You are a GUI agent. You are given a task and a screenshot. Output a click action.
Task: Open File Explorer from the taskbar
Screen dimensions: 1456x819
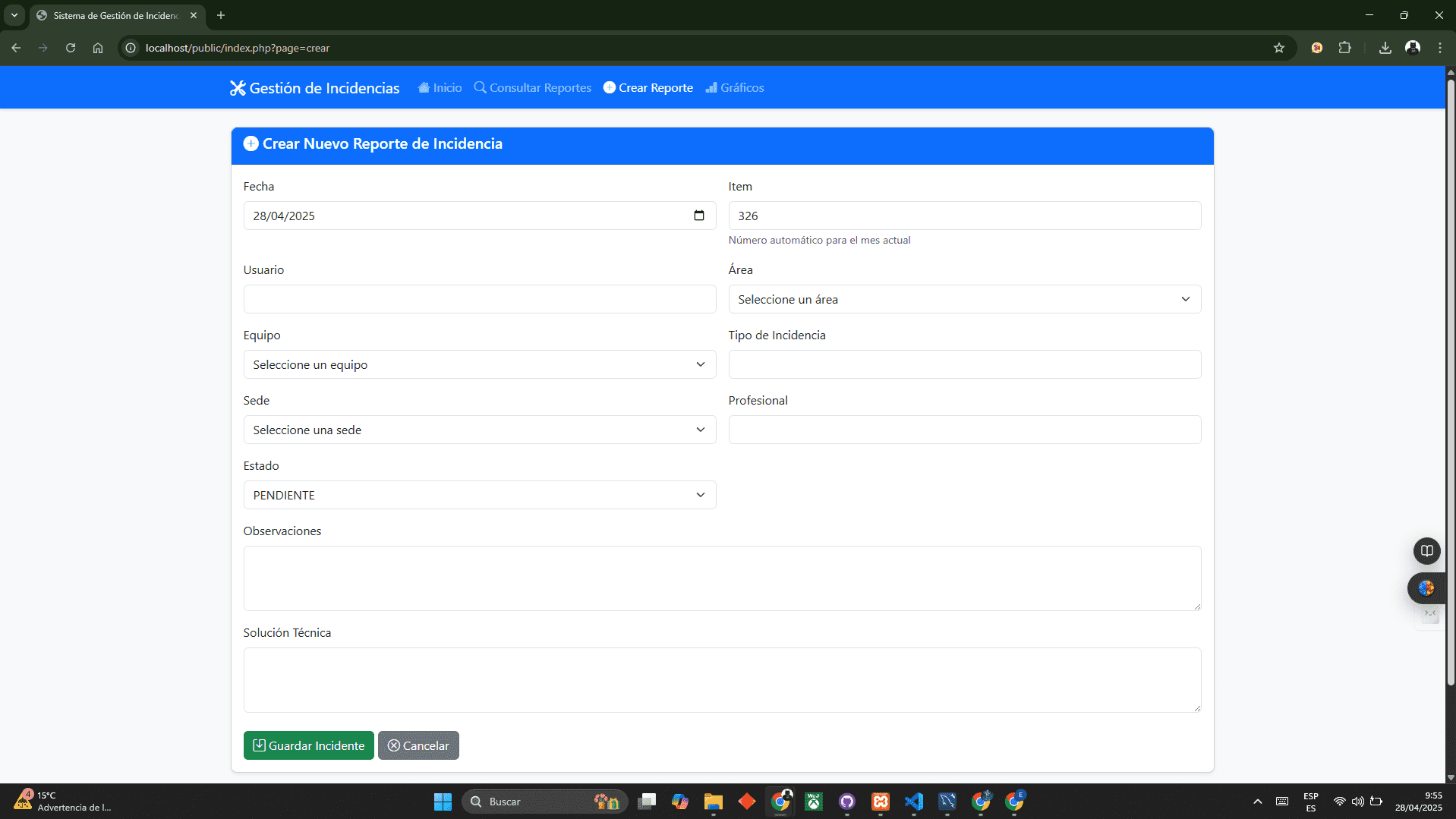pos(713,802)
